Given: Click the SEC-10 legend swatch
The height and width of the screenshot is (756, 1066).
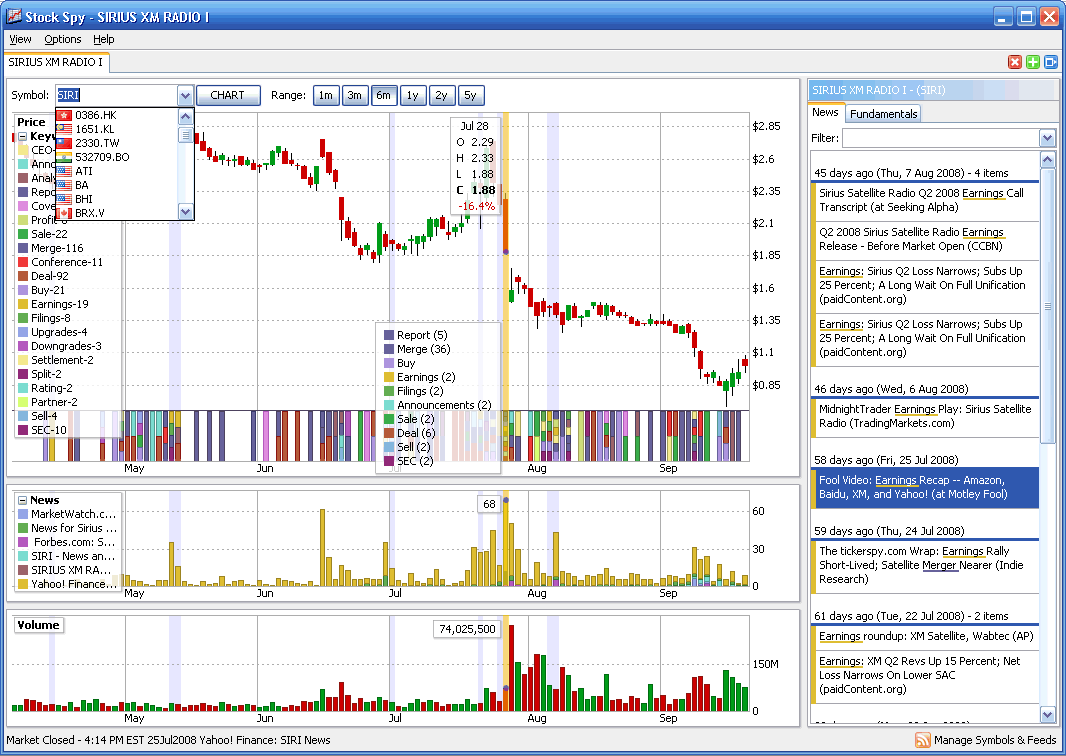Looking at the screenshot, I should 23,430.
